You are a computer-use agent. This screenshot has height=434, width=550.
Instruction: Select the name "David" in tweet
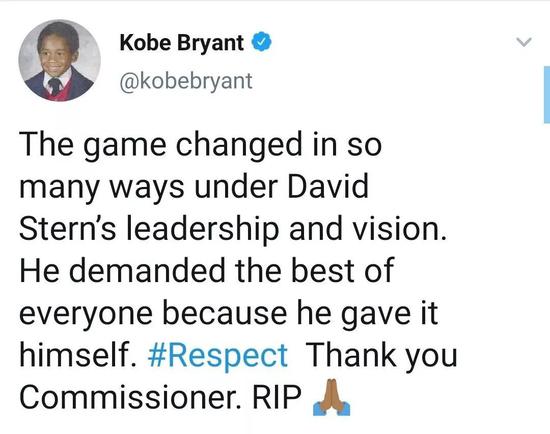328,187
